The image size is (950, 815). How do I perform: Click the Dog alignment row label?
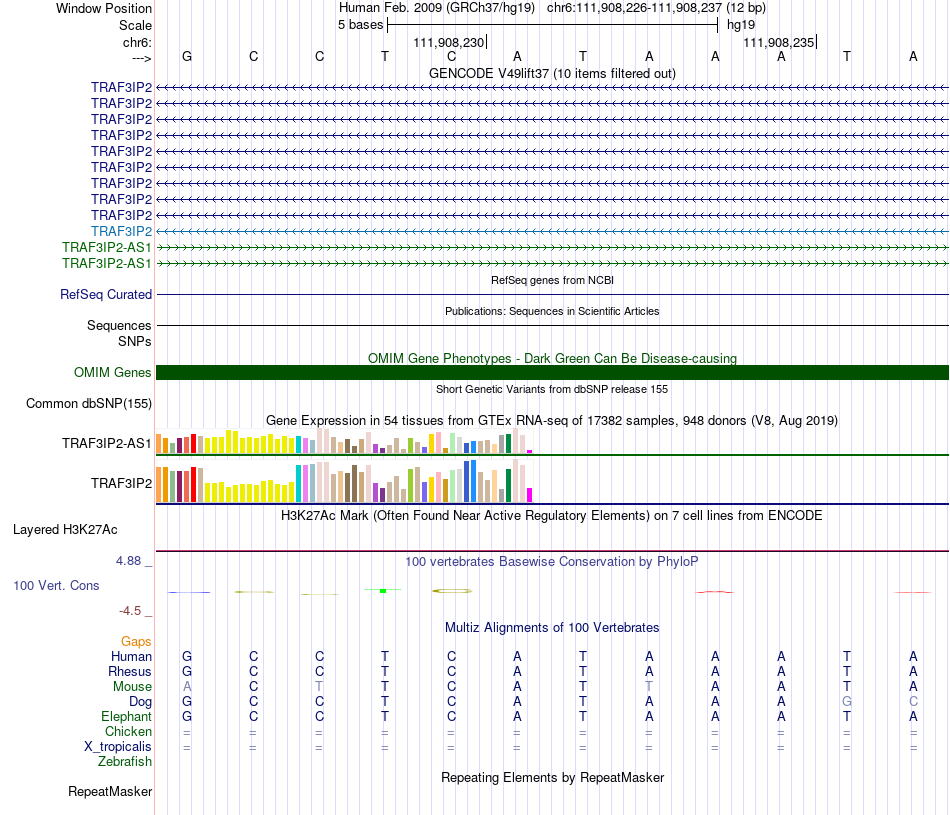140,702
